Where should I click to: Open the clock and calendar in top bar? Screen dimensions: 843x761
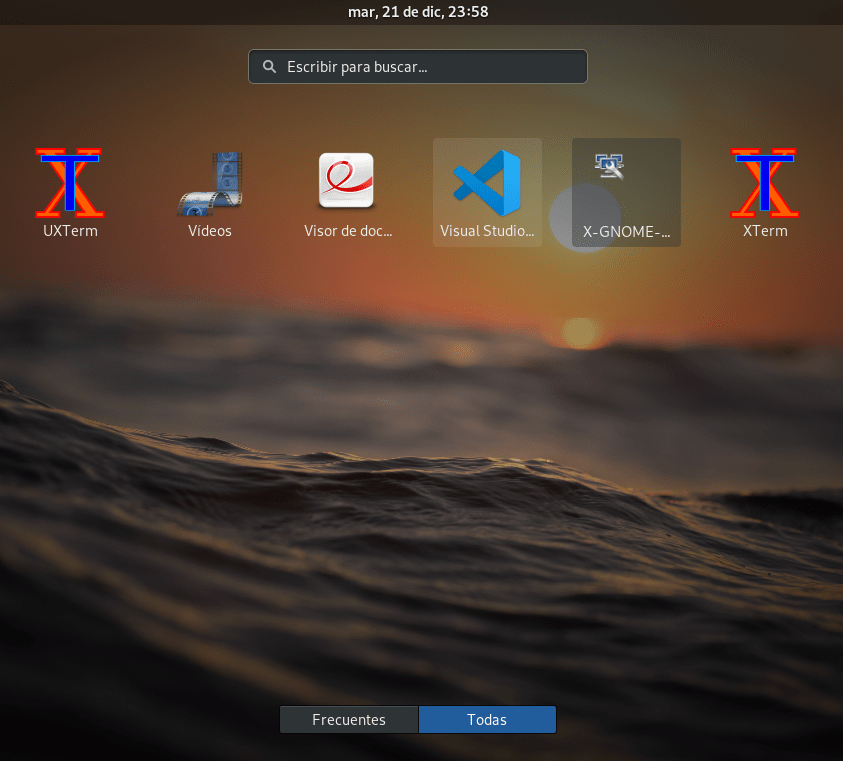[418, 12]
